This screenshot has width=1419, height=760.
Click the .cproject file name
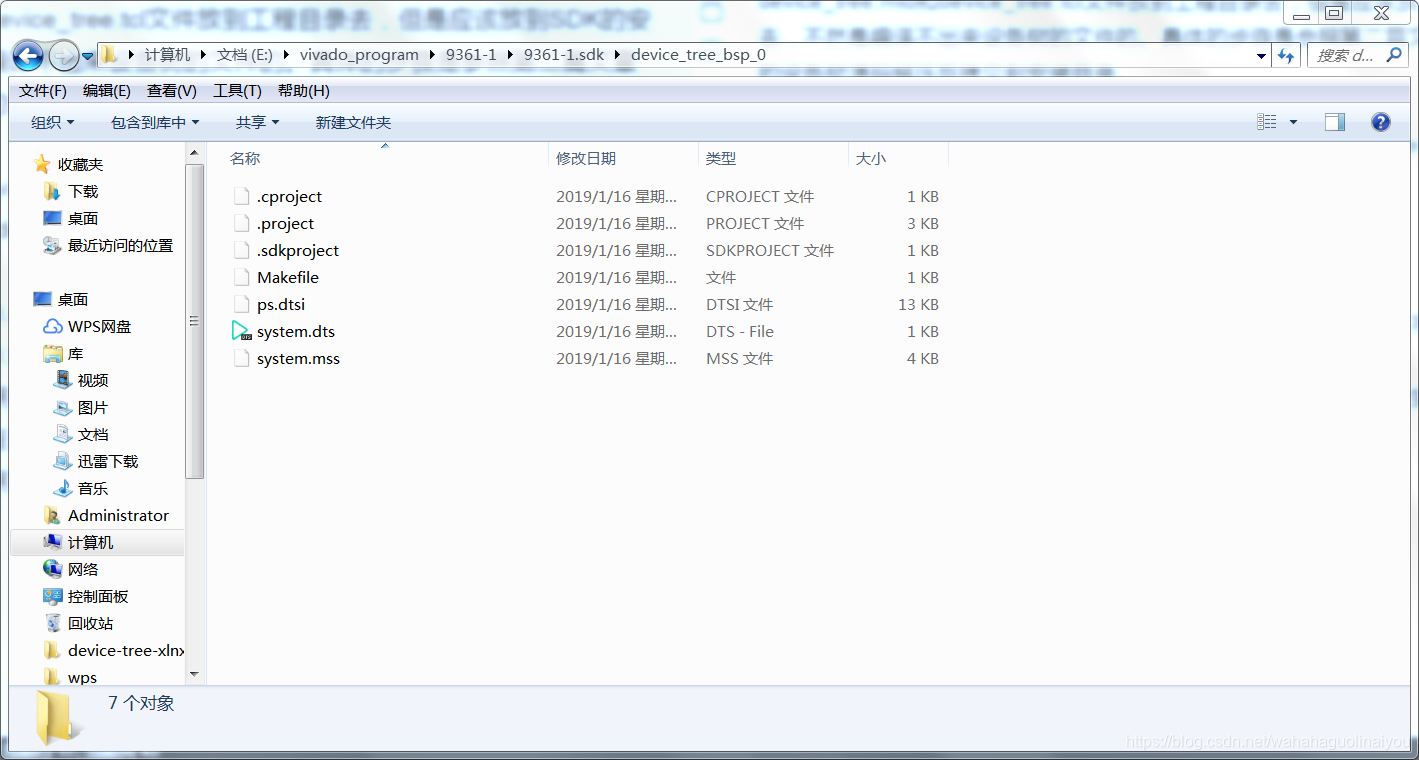[x=289, y=196]
